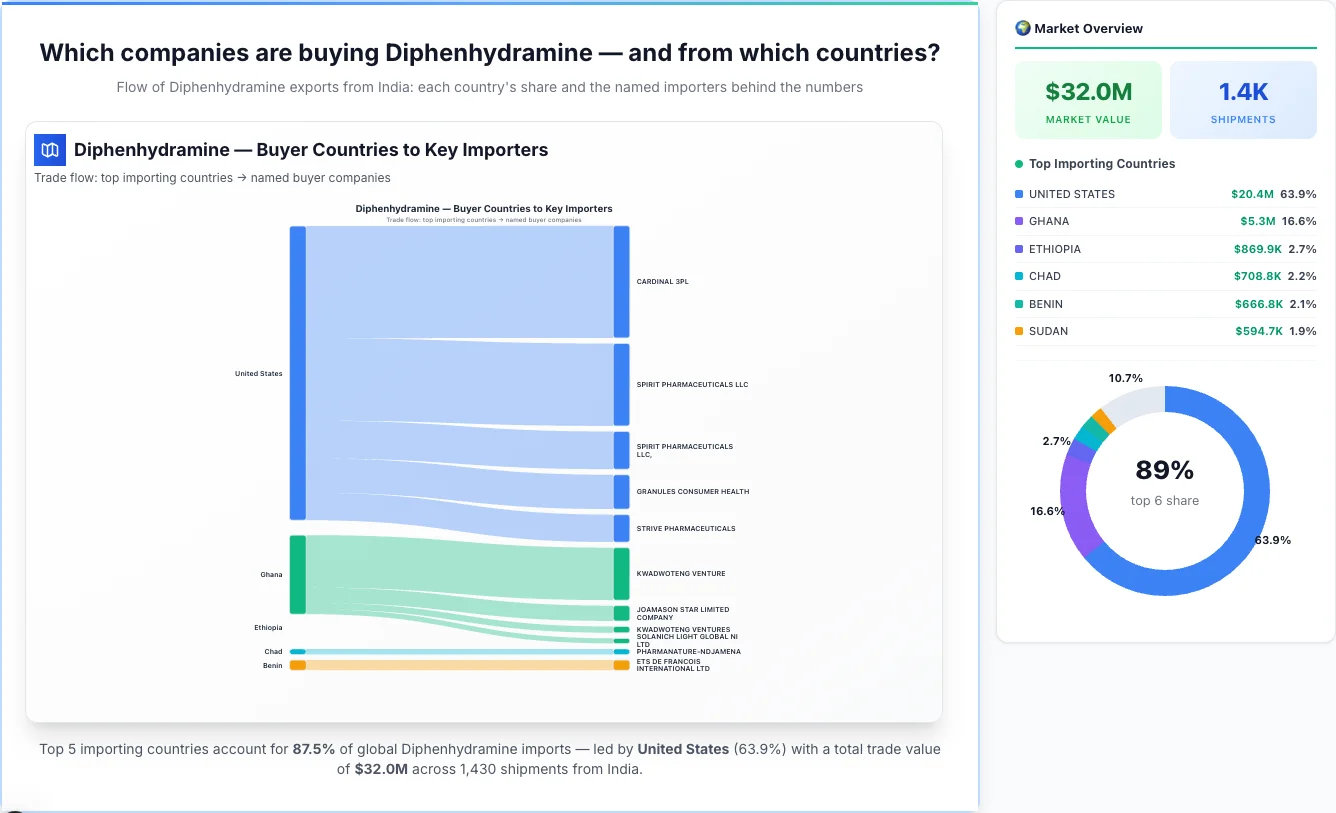Select SPIRIT PHARMACEUTICALS LLC in the Sankey diagram
1336x813 pixels.
coord(621,383)
